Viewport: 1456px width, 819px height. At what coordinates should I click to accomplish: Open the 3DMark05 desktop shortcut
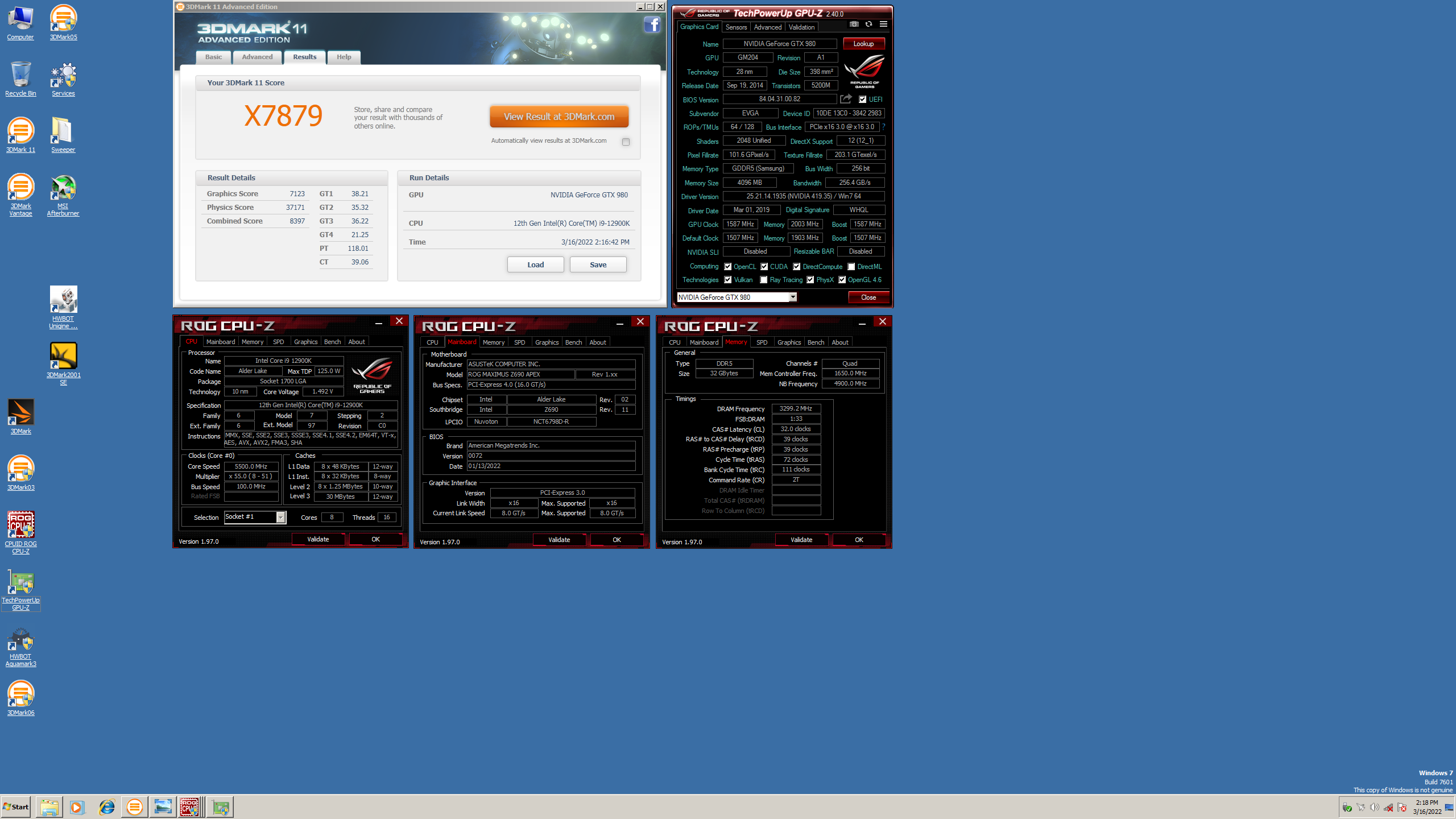(x=63, y=23)
